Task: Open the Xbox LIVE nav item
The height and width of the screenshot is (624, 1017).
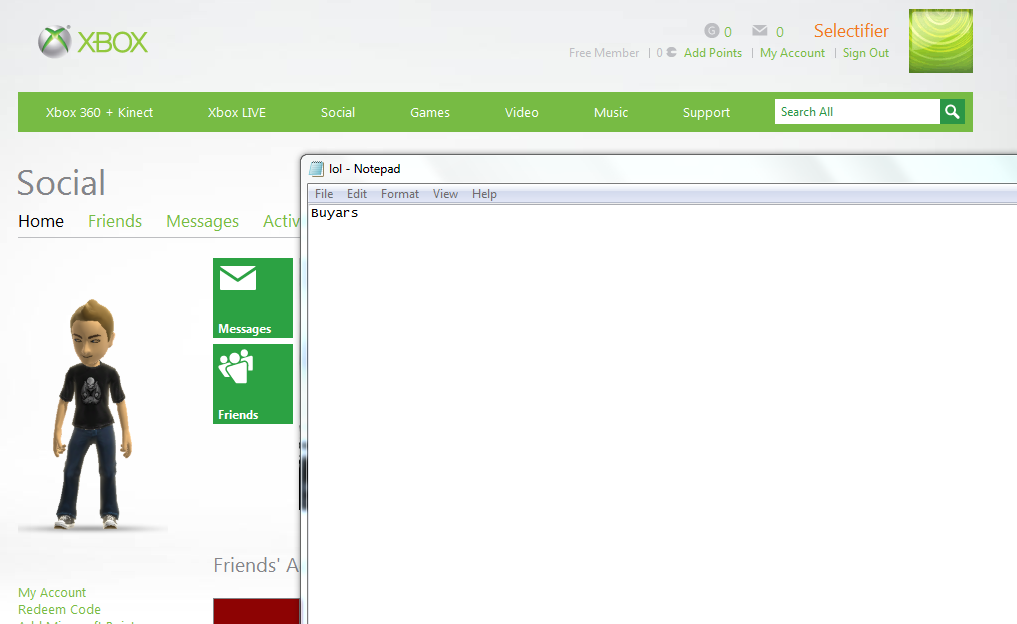Action: 237,112
